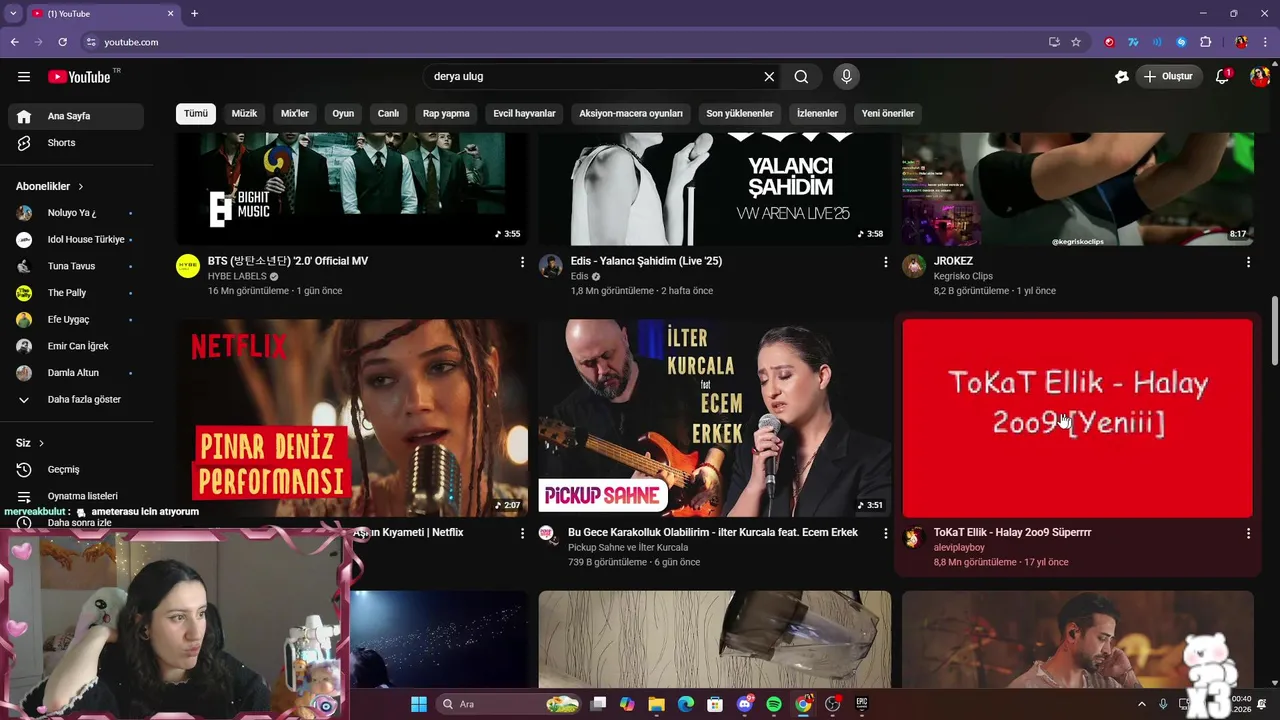Select the İzlenenler chip
This screenshot has height=720, width=1280.
click(x=817, y=113)
